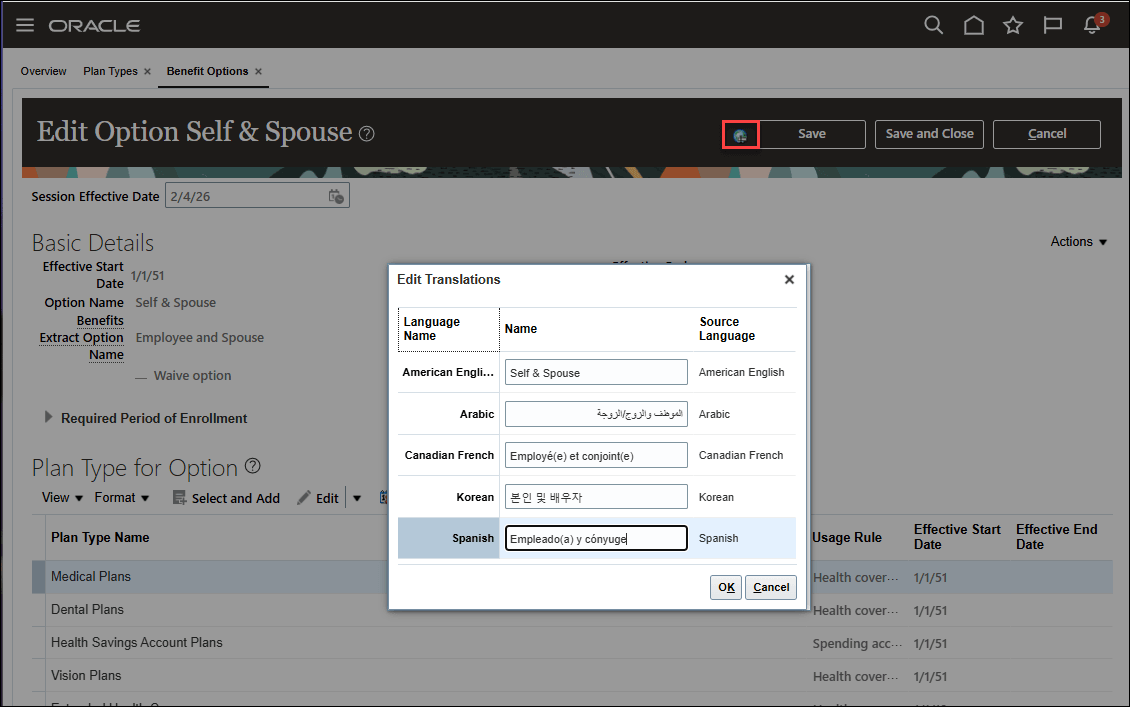Open the Actions dropdown menu
1130x707 pixels.
click(x=1078, y=241)
